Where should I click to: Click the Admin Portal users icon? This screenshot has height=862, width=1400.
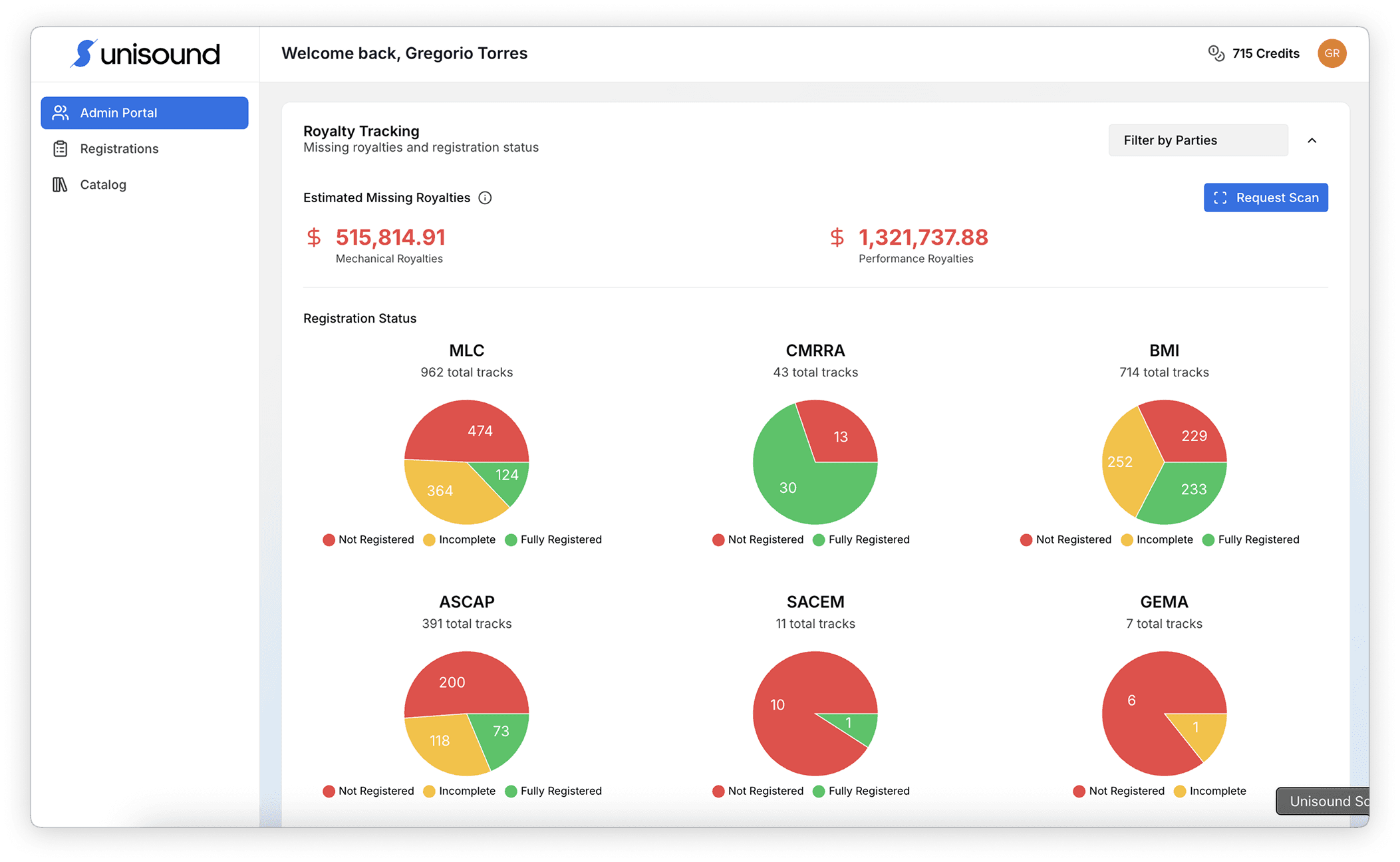[61, 113]
